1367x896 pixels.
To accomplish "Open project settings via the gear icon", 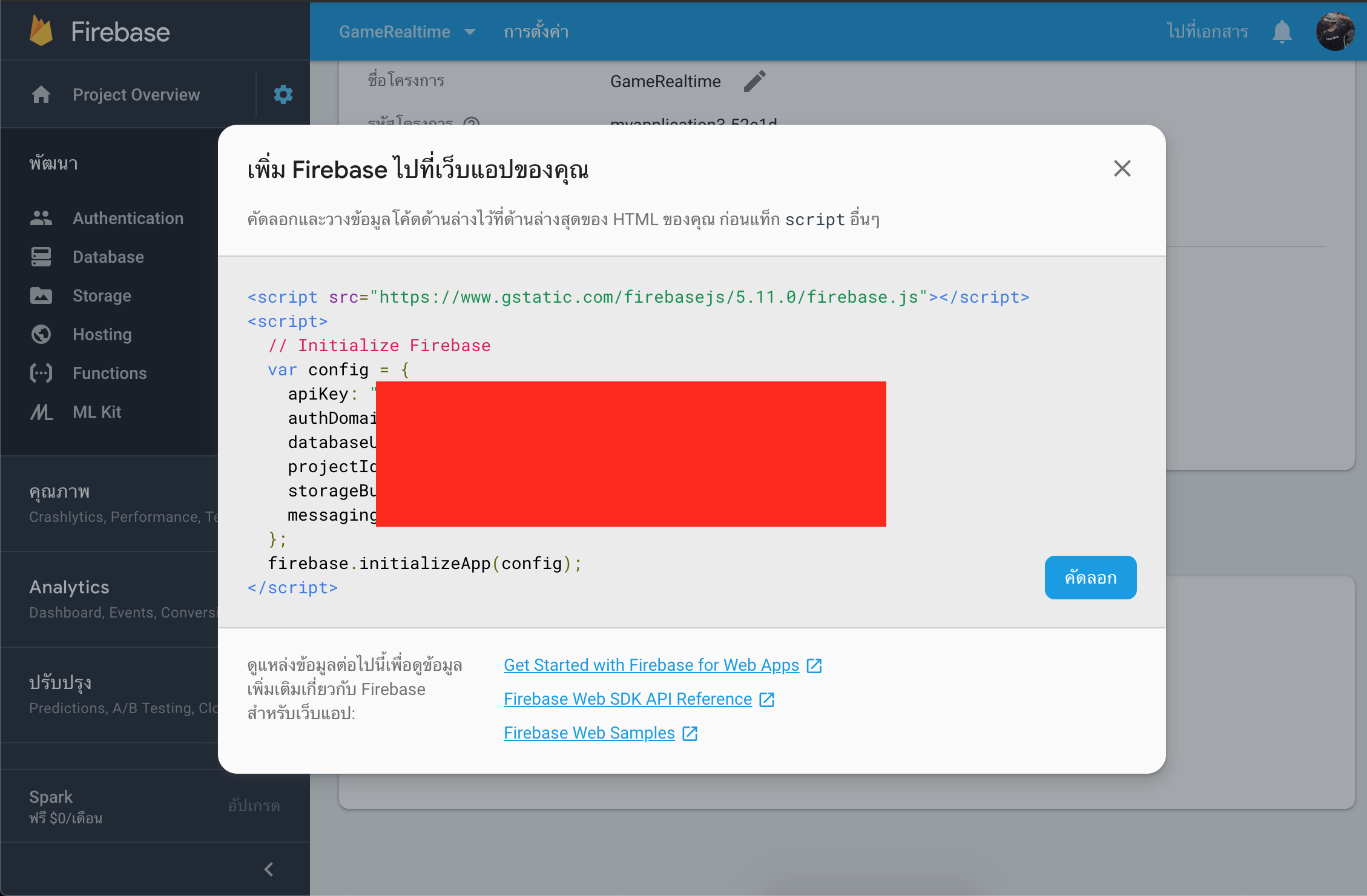I will click(x=282, y=94).
